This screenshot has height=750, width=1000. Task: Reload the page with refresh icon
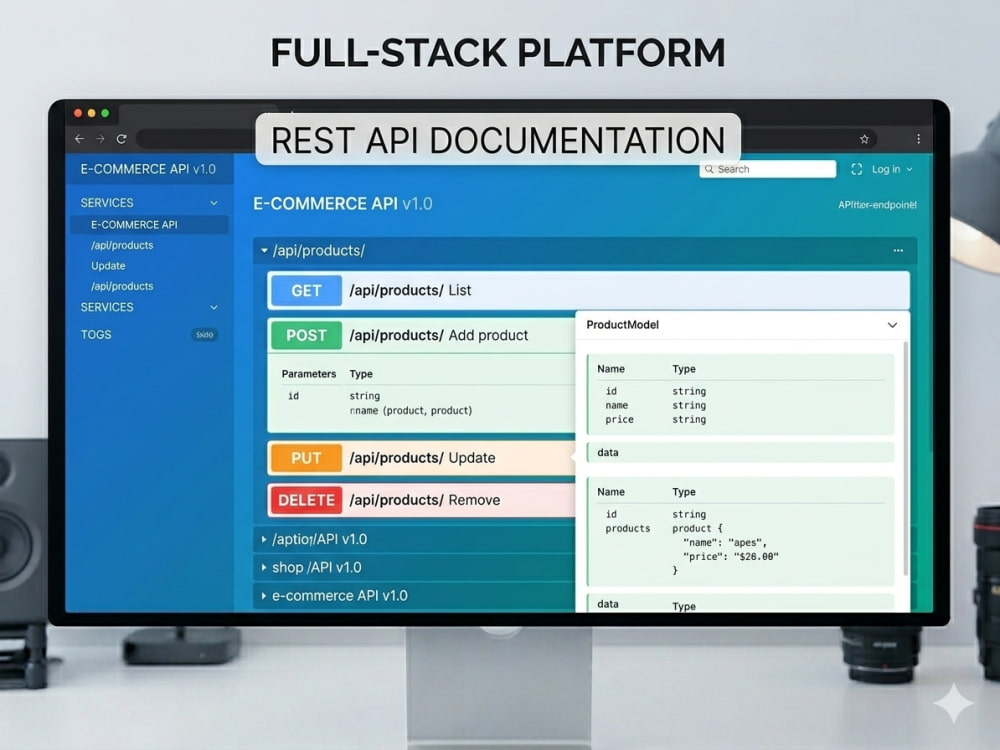122,138
